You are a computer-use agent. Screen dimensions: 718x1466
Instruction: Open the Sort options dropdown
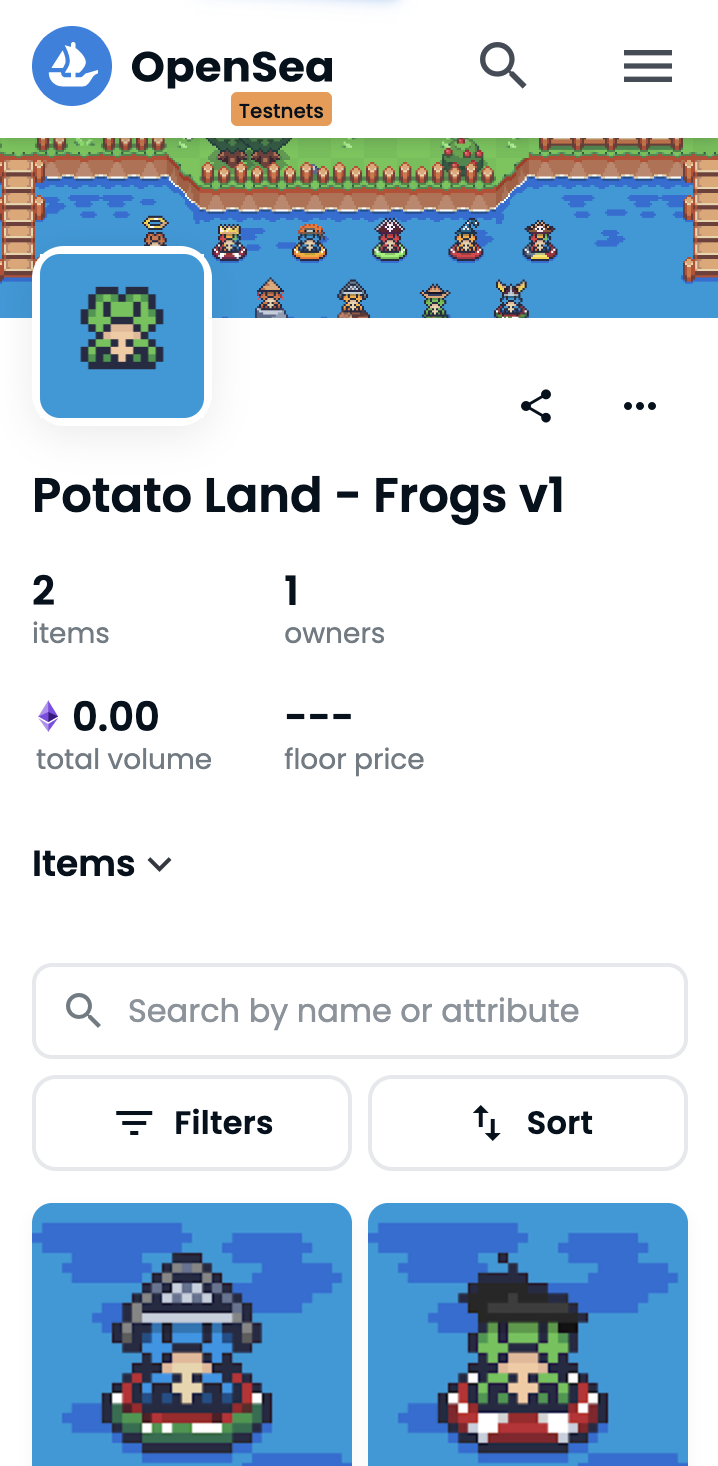point(527,1122)
